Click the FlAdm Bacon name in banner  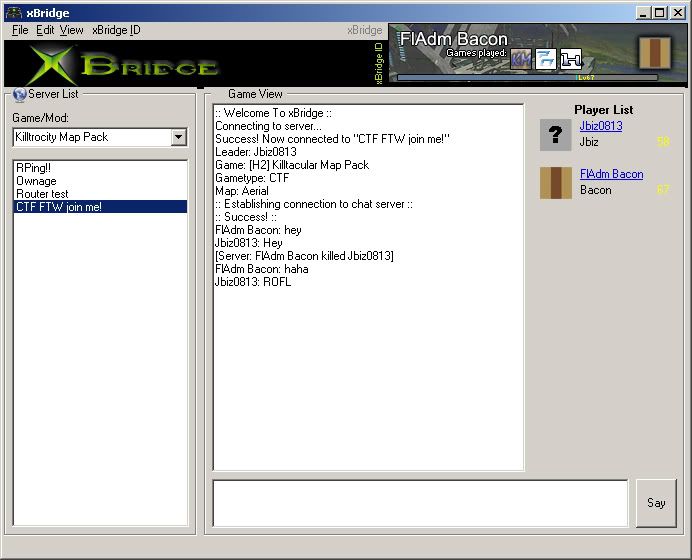[453, 39]
